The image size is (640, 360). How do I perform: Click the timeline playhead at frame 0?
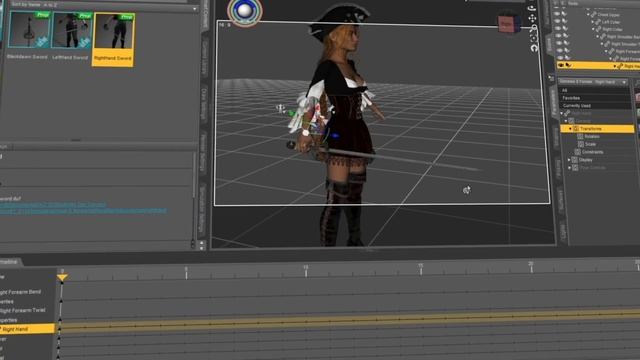pyautogui.click(x=62, y=278)
